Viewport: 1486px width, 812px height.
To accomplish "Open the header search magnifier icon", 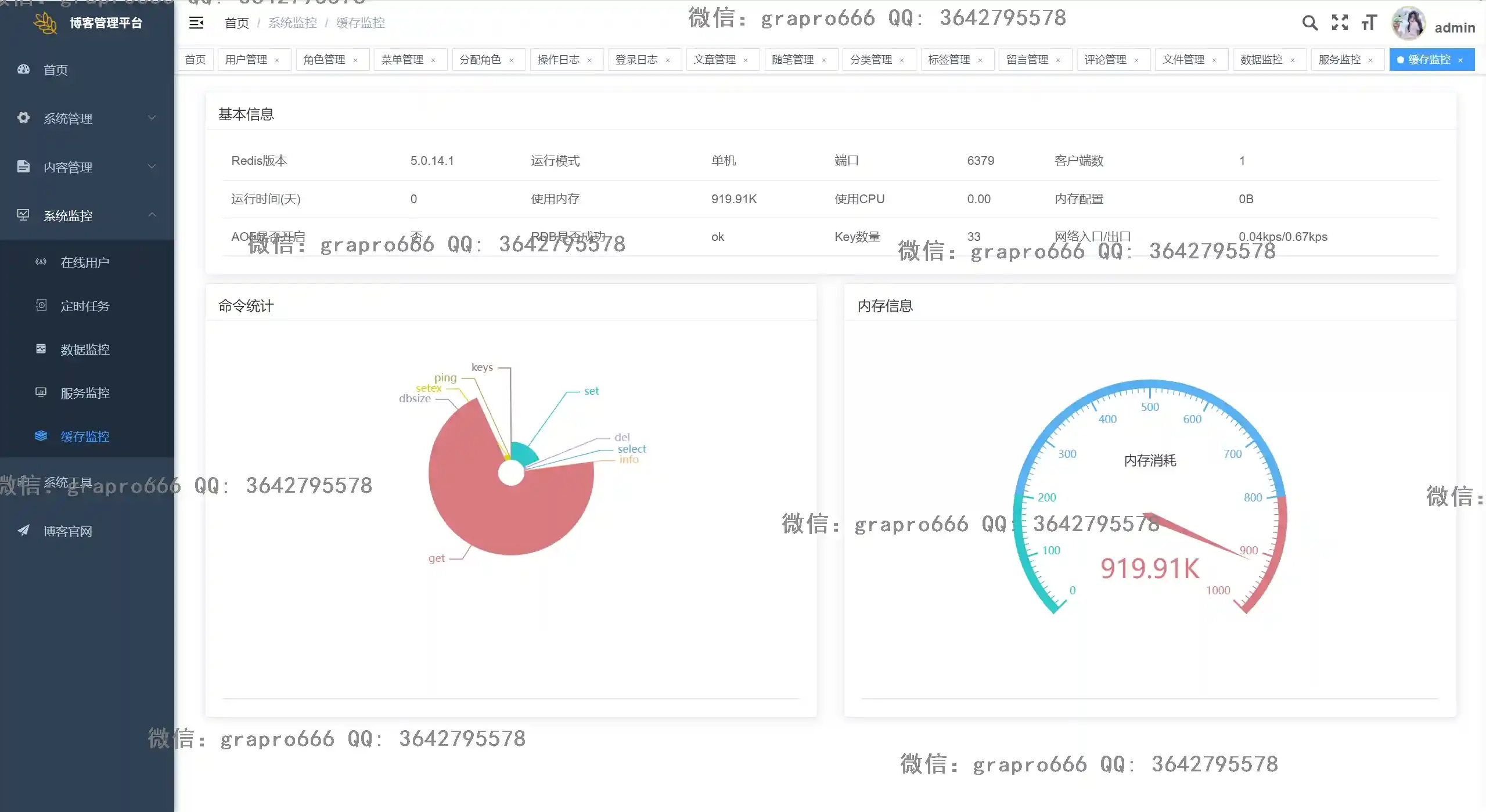I will 1309,23.
